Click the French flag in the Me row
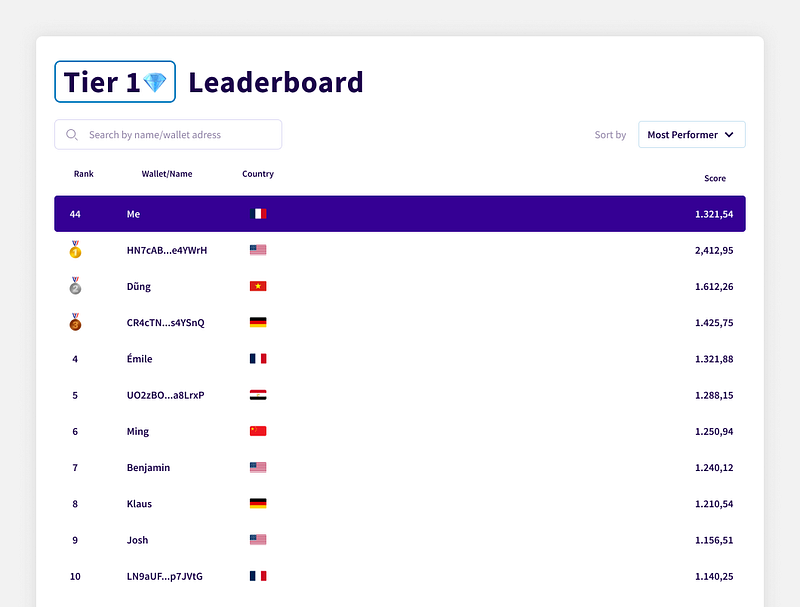The height and width of the screenshot is (607, 800). click(x=258, y=214)
